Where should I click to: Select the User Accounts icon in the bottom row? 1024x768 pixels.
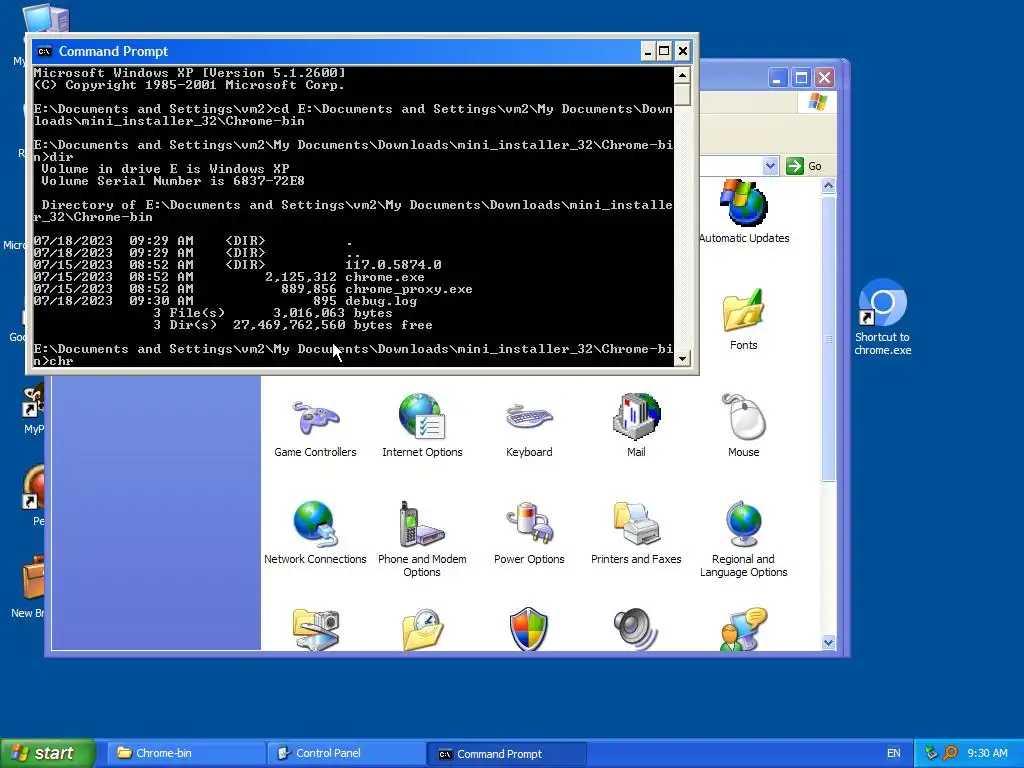pyautogui.click(x=743, y=629)
